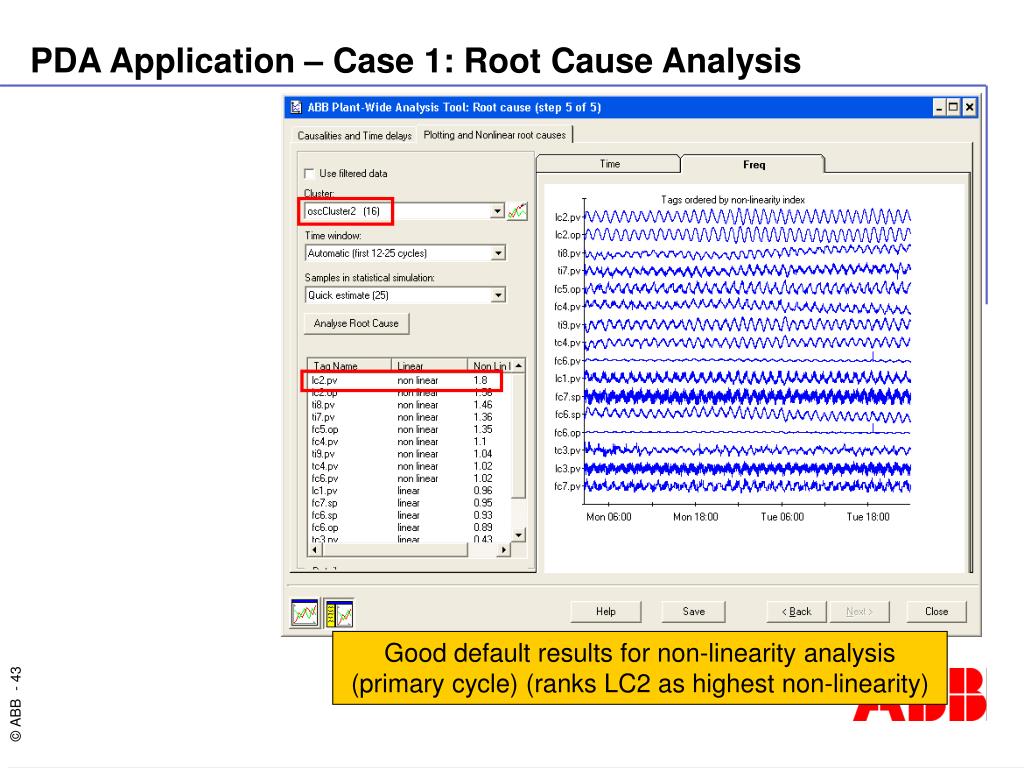Click the tag list scroll up arrow
Image resolution: width=1024 pixels, height=768 pixels.
[x=519, y=366]
